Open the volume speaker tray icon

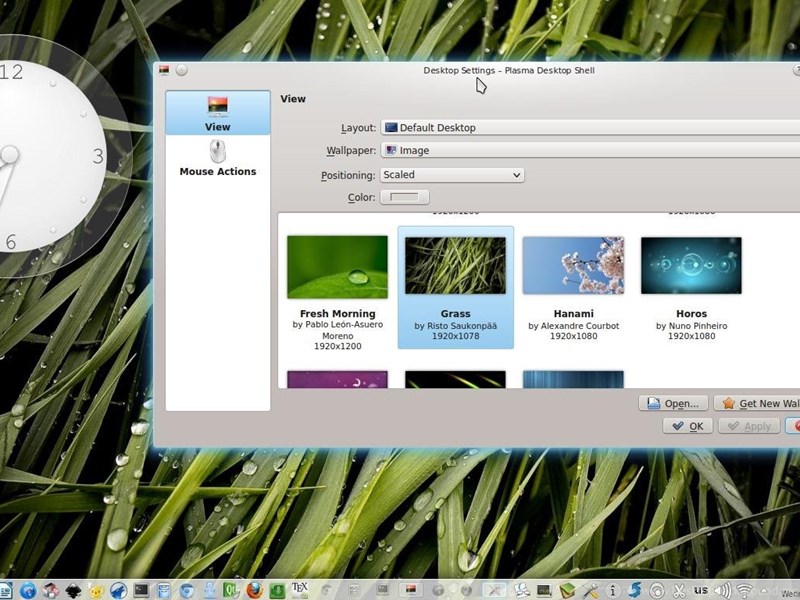coord(723,591)
